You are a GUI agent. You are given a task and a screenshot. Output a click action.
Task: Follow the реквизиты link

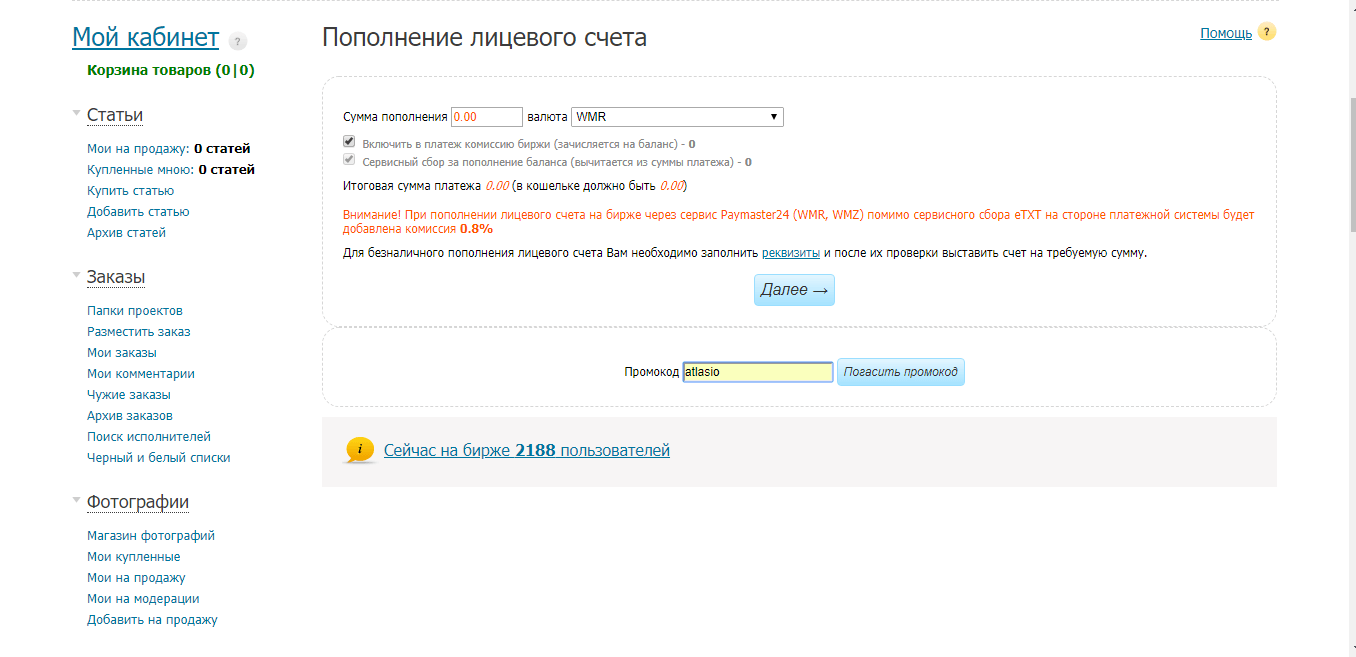click(790, 253)
